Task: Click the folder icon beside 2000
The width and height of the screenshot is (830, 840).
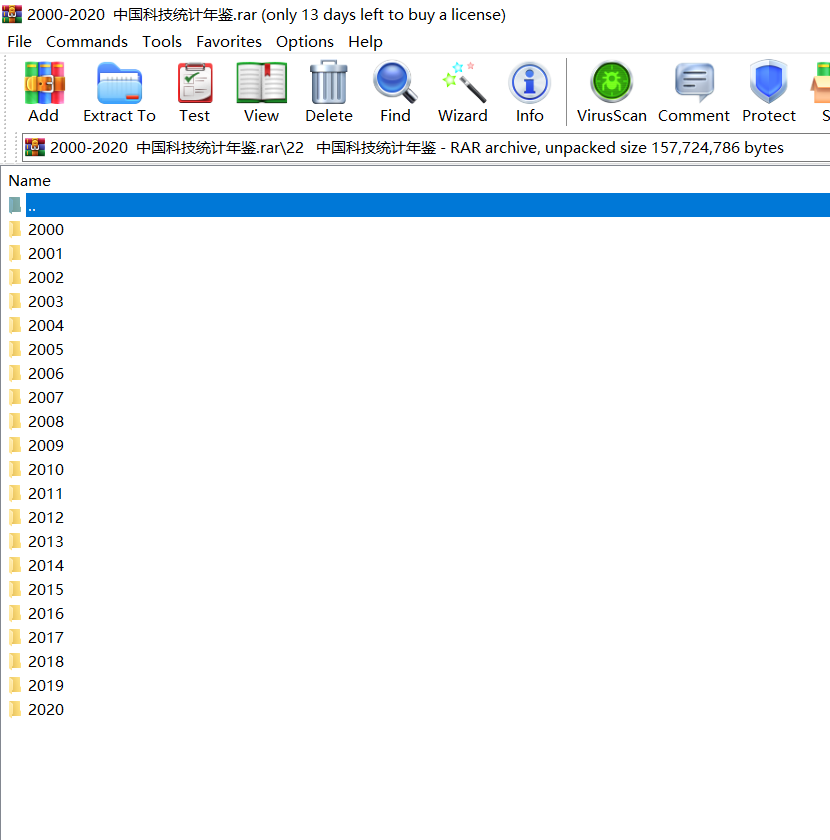Action: [15, 229]
